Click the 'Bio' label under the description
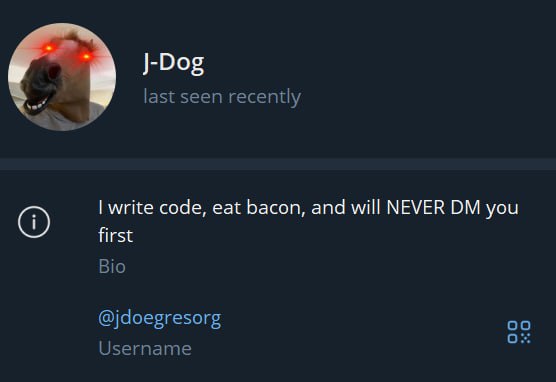The image size is (556, 382). pos(112,266)
